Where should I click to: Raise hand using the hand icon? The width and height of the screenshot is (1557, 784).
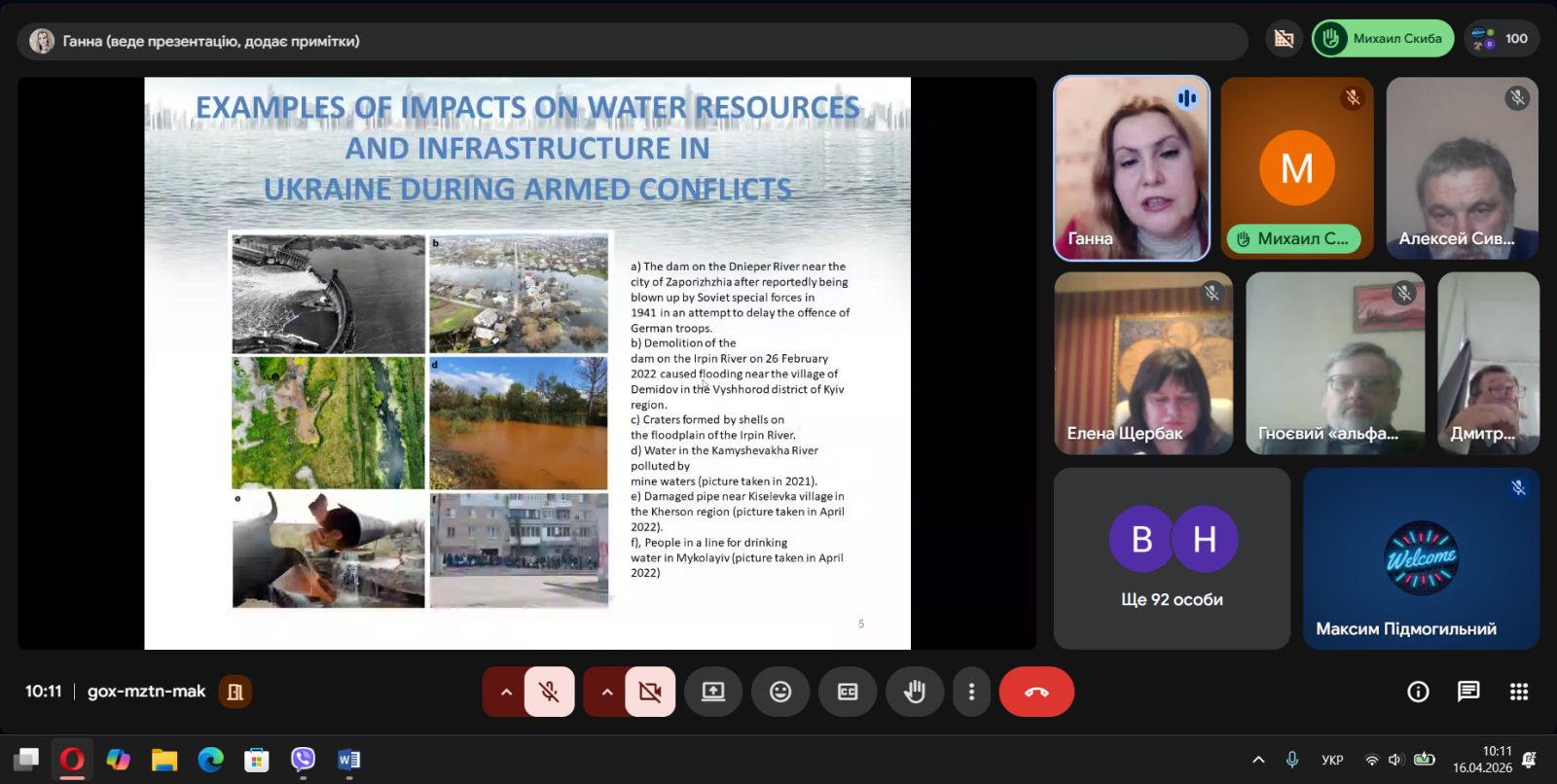(915, 692)
